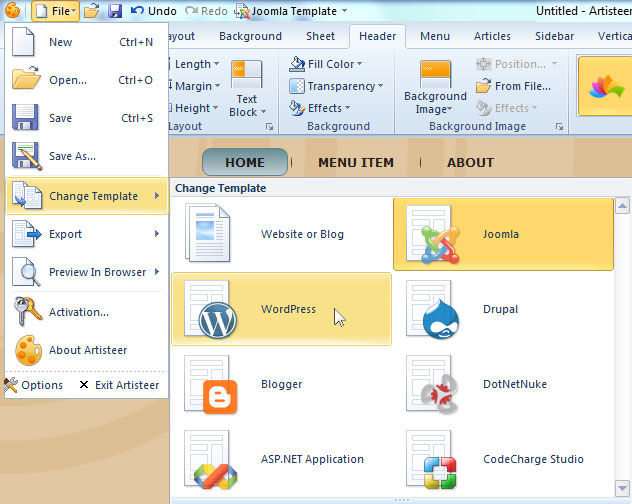Click the colorful flower header image thumbnail
The height and width of the screenshot is (504, 632).
click(605, 86)
